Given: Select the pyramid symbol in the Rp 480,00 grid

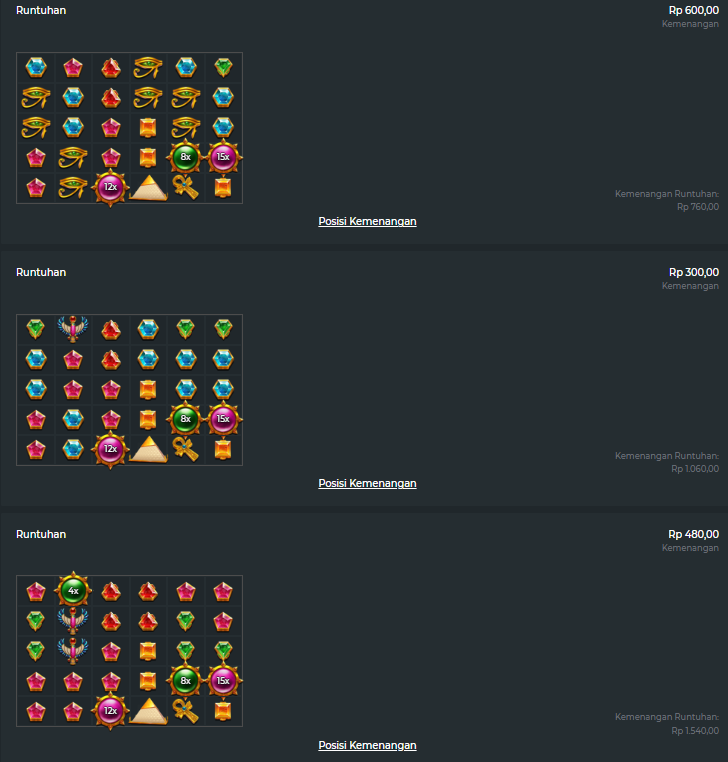Looking at the screenshot, I should 148,711.
